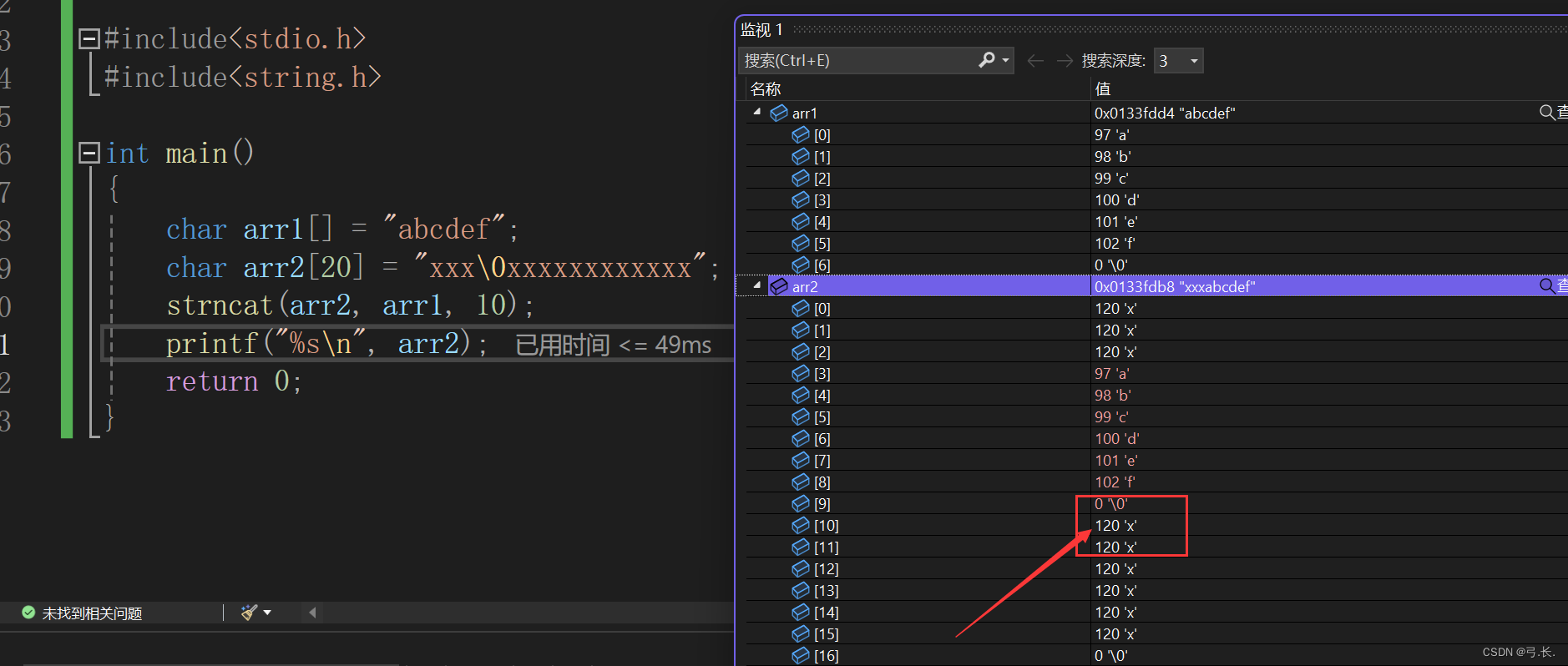Viewport: 1568px width, 666px height.
Task: Click value 102 'f' in arr2 [8]
Action: point(1114,482)
